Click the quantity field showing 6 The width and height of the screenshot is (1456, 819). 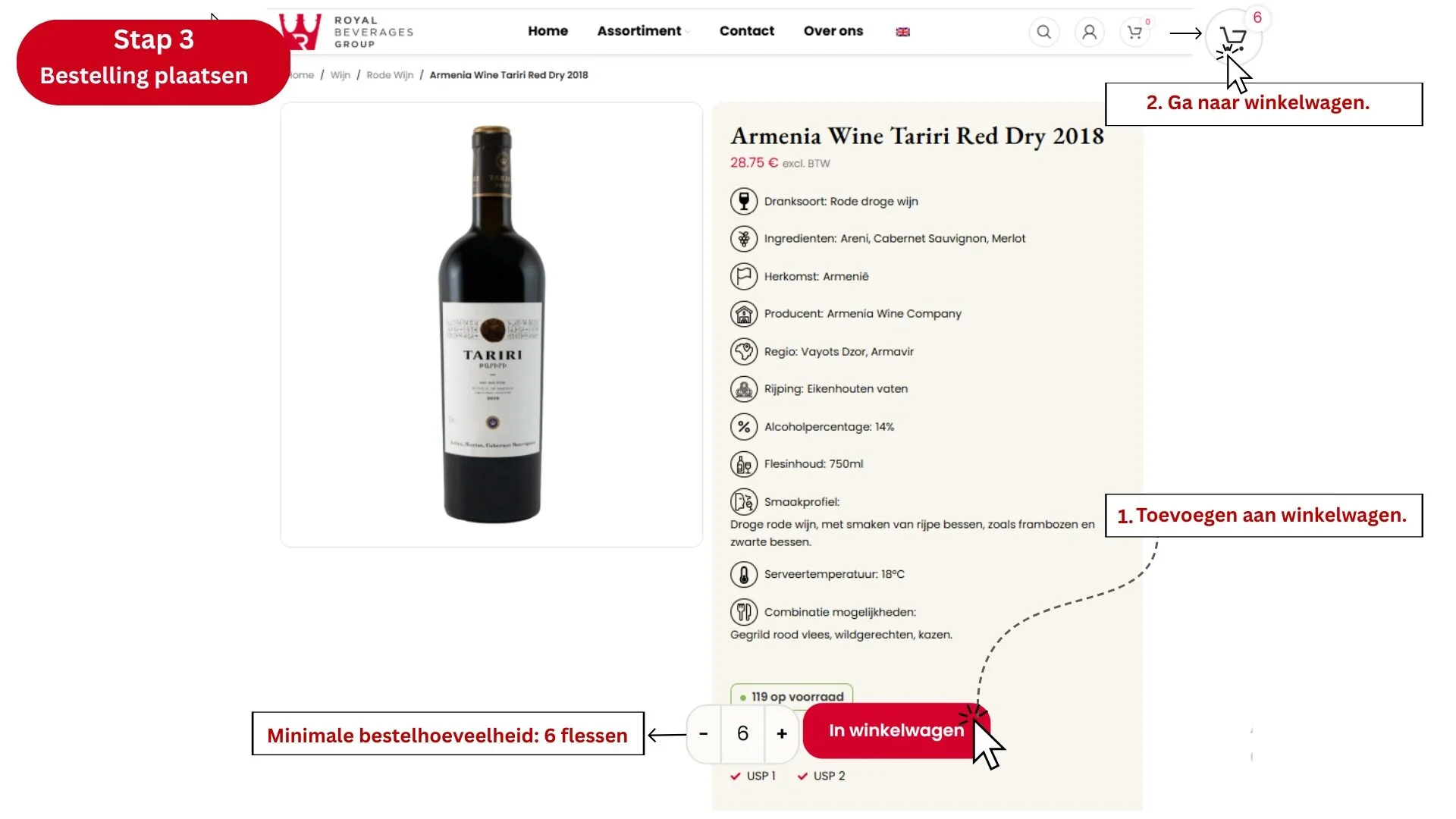tap(742, 733)
